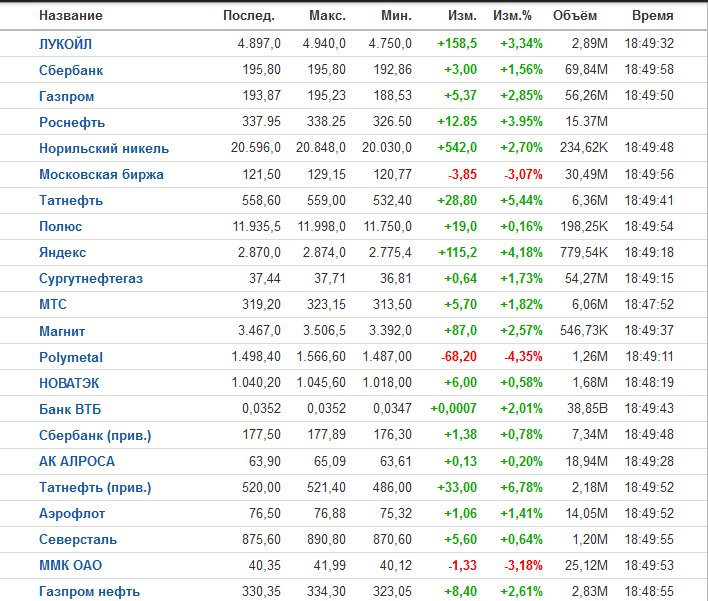Select Сургутнефтегаз time 18:49:15

tap(649, 278)
